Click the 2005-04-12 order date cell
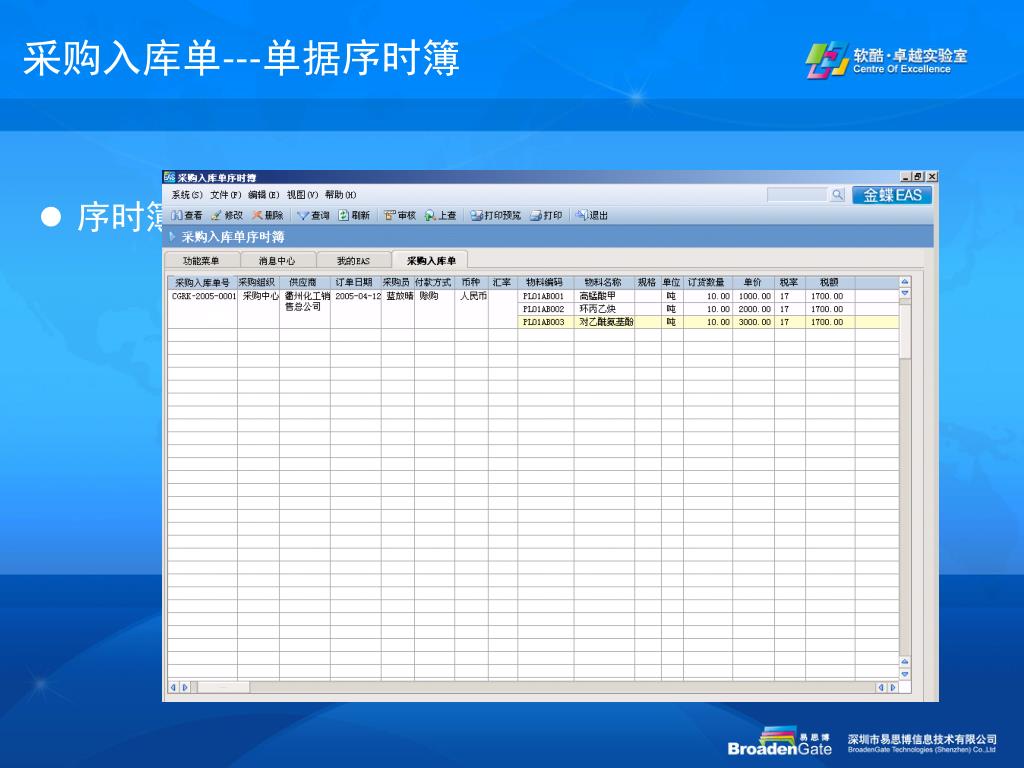This screenshot has width=1024, height=768. (x=355, y=309)
